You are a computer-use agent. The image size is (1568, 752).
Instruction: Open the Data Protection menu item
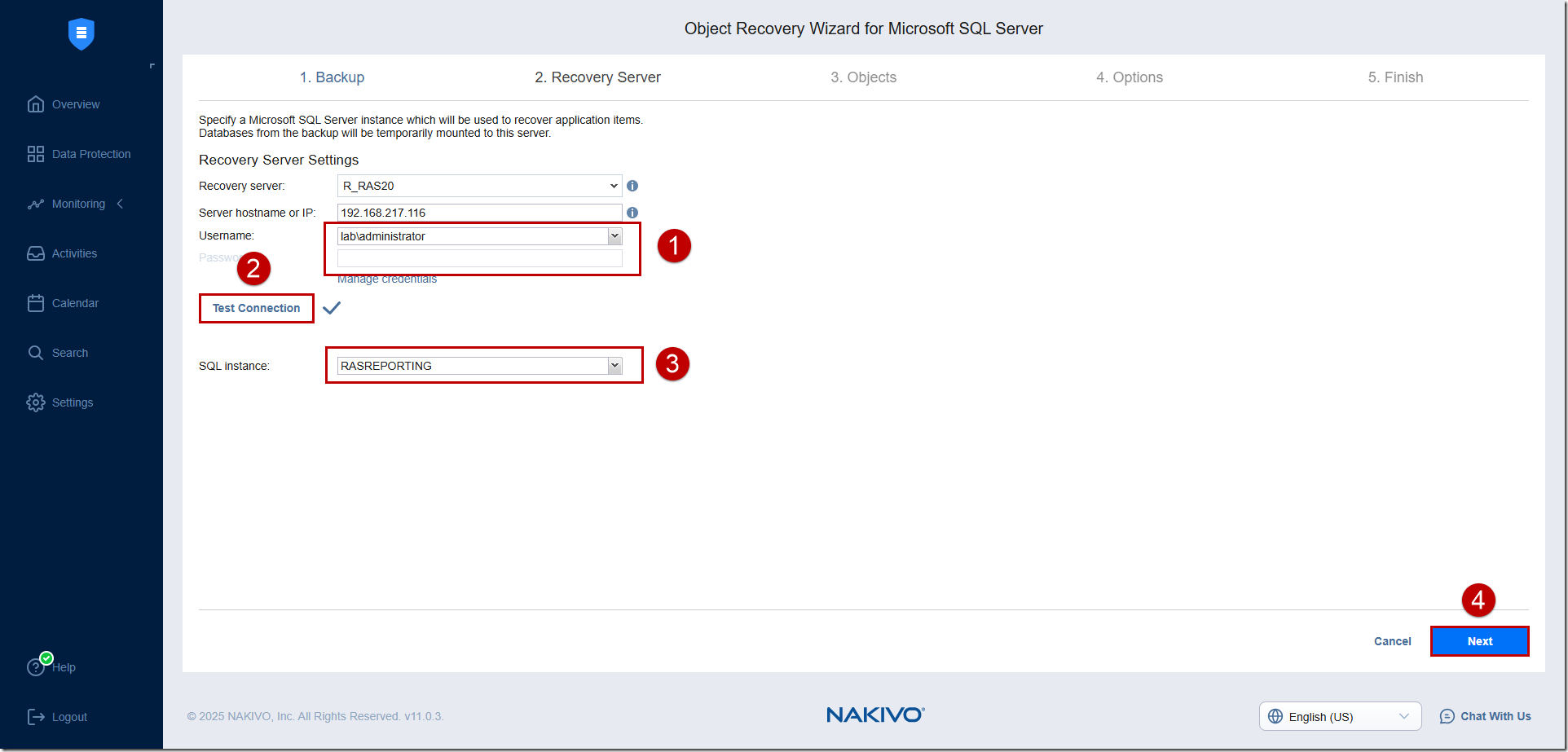[91, 154]
